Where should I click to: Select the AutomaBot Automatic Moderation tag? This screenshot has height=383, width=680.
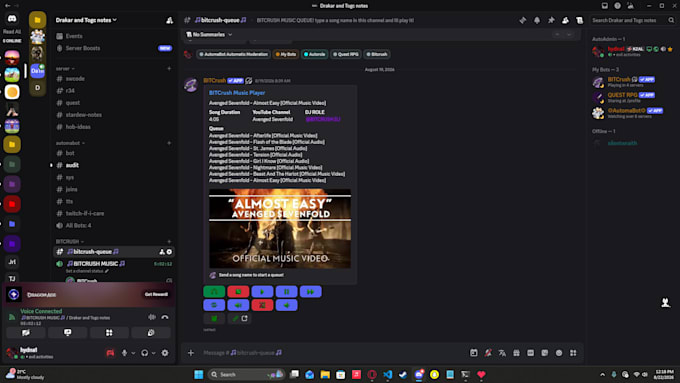click(233, 54)
